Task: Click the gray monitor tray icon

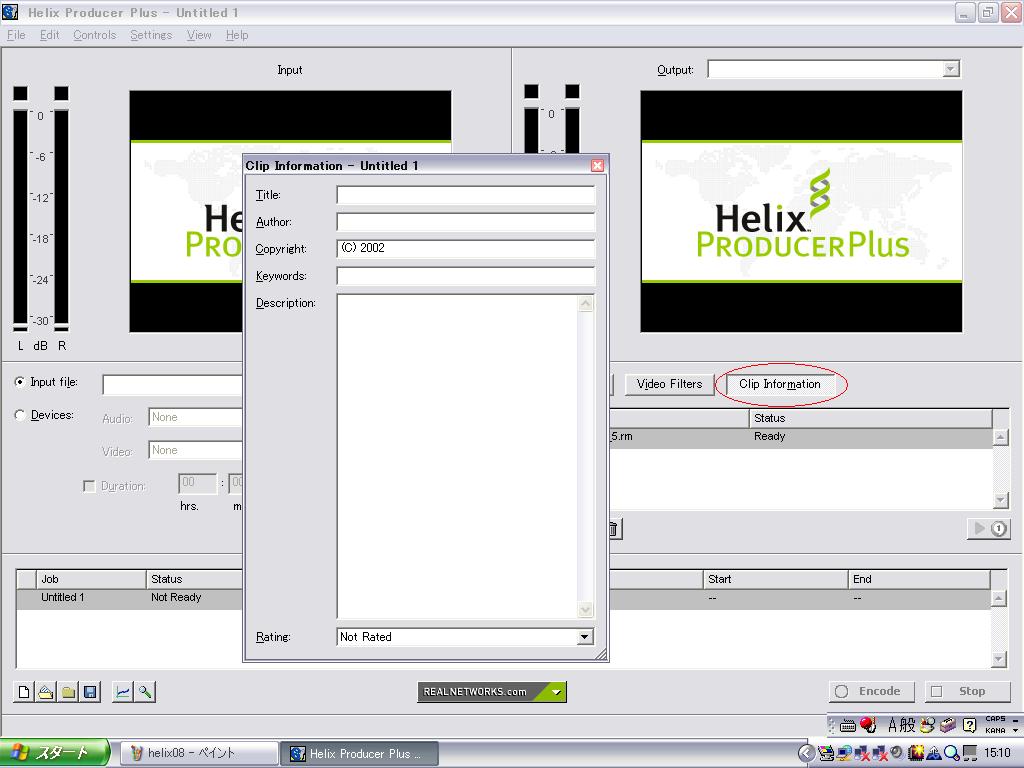Action: [970, 753]
